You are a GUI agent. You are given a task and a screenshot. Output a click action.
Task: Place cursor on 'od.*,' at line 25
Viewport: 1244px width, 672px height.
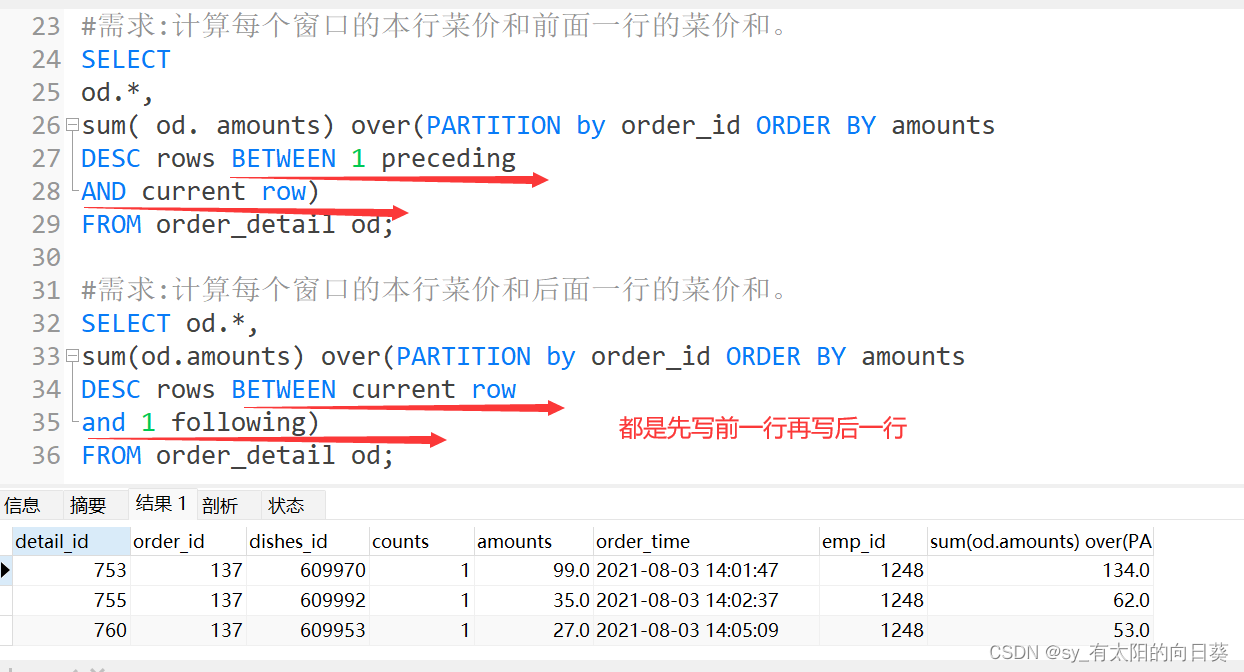(x=118, y=93)
